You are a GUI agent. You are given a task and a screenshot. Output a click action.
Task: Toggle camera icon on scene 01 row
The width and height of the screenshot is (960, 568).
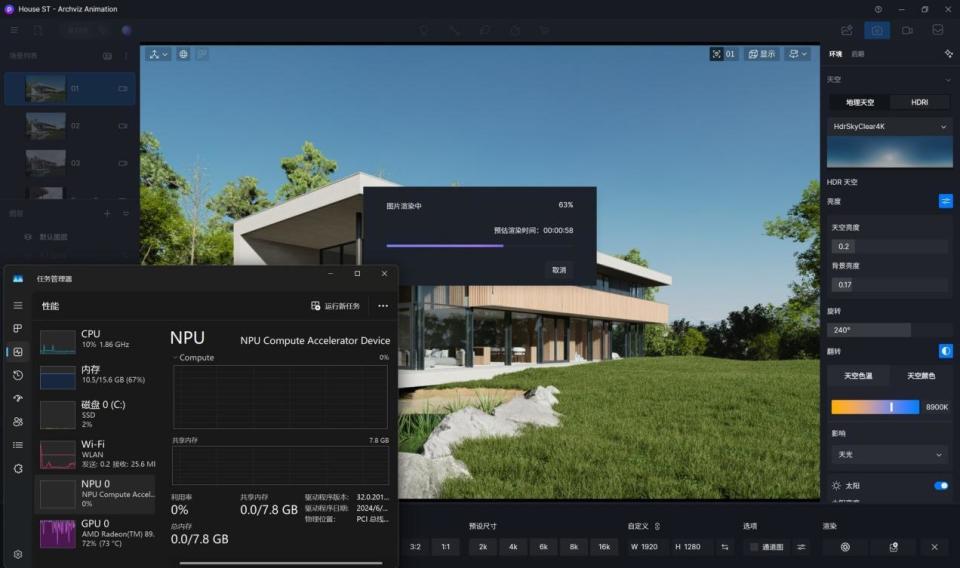click(x=122, y=88)
